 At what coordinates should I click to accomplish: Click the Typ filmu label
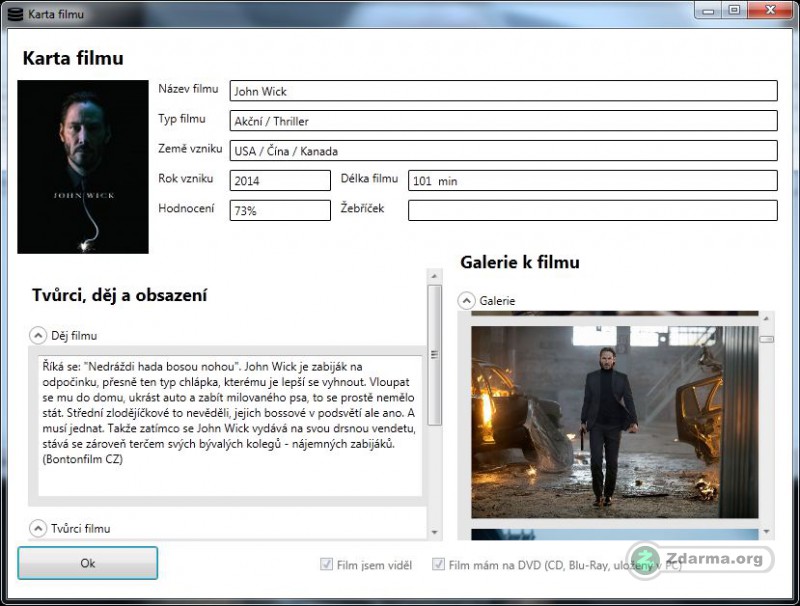point(182,119)
